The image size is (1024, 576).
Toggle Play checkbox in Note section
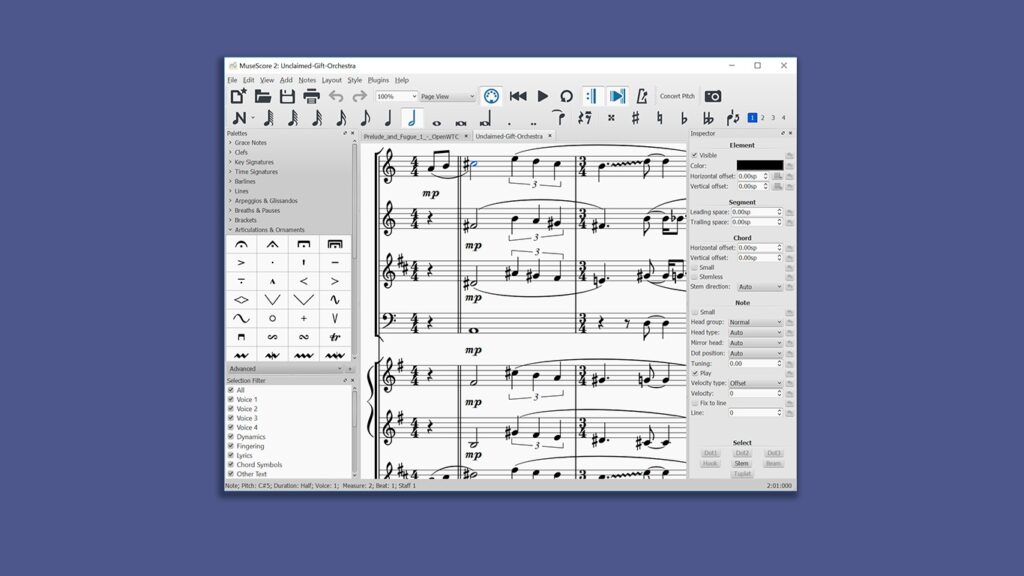[694, 374]
